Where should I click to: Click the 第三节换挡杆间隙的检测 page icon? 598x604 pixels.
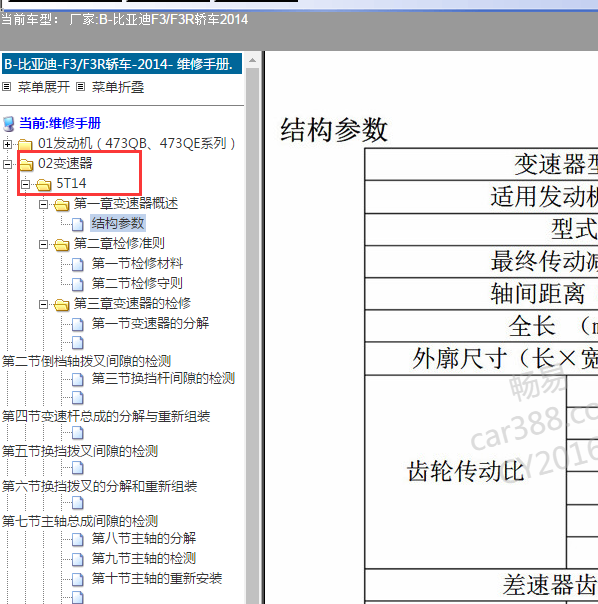[78, 380]
